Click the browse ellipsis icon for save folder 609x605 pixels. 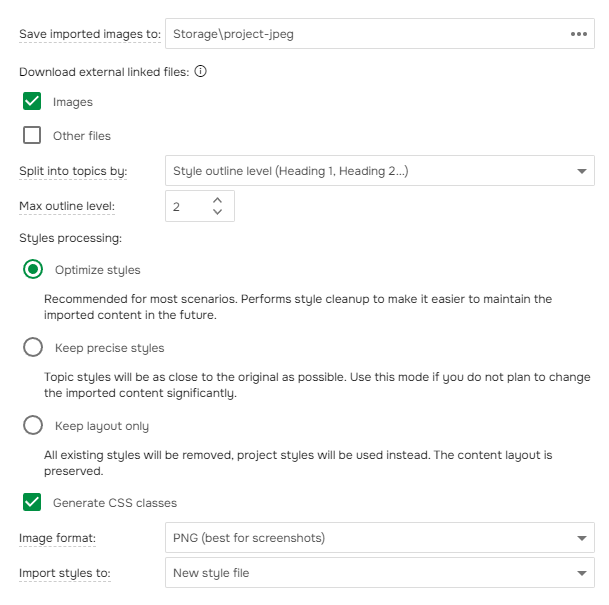click(578, 34)
